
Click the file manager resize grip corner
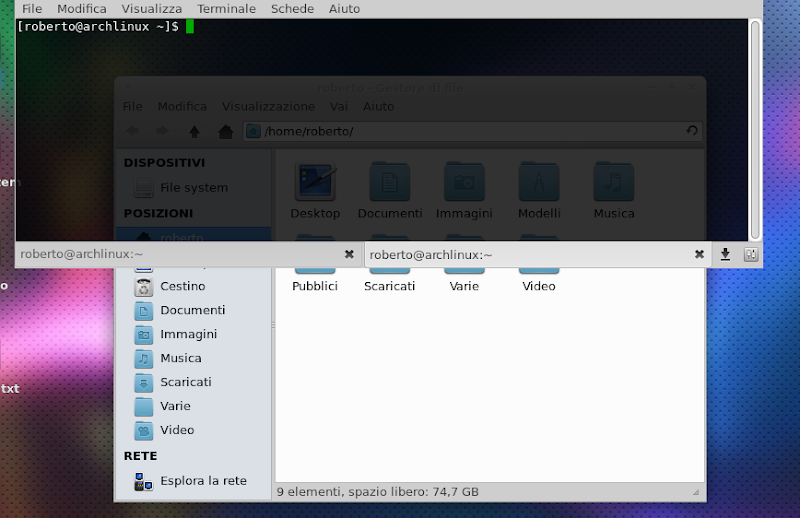pyautogui.click(x=696, y=492)
